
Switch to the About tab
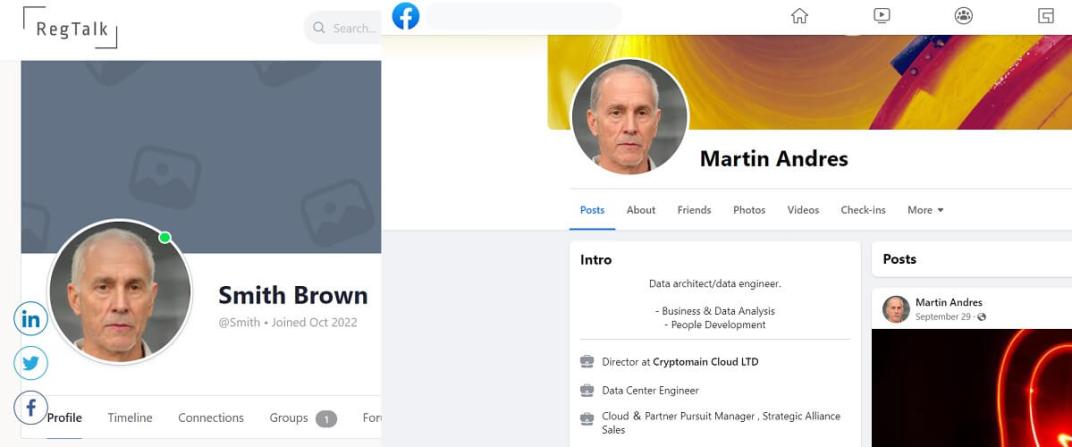(641, 210)
